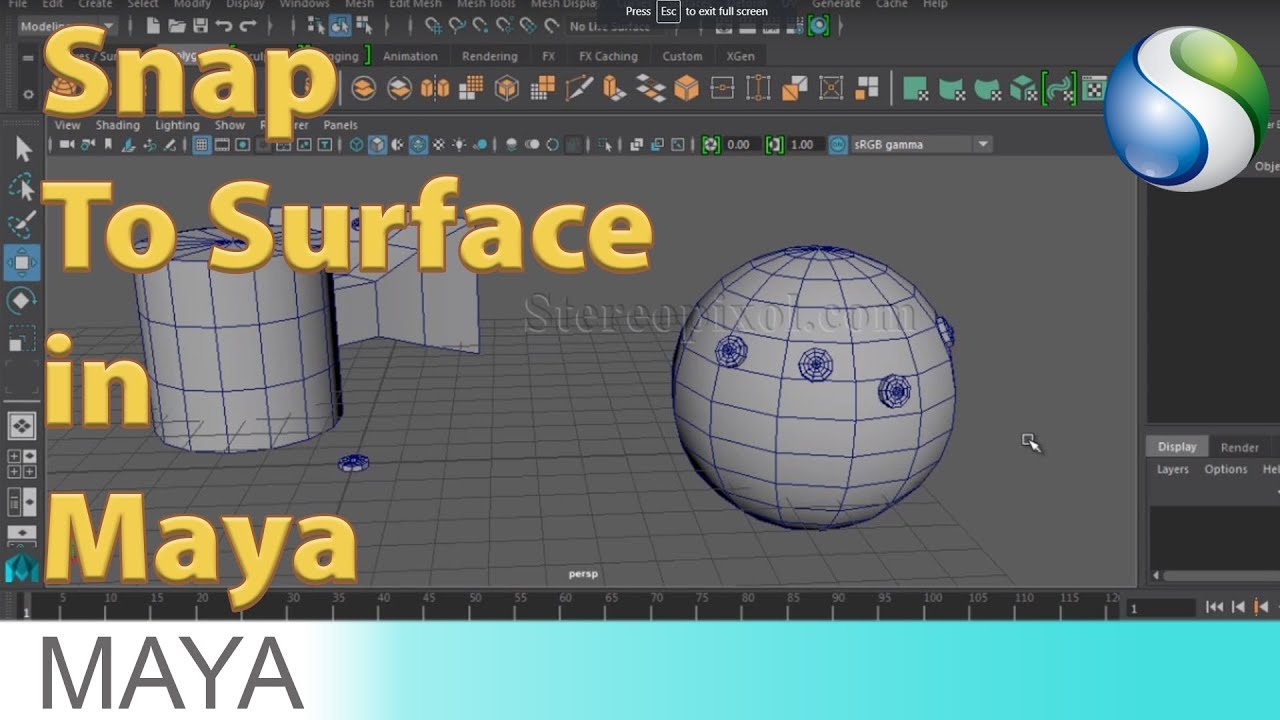Viewport: 1280px width, 720px height.
Task: Click the camera select icon in panel toolbar
Action: pyautogui.click(x=68, y=145)
